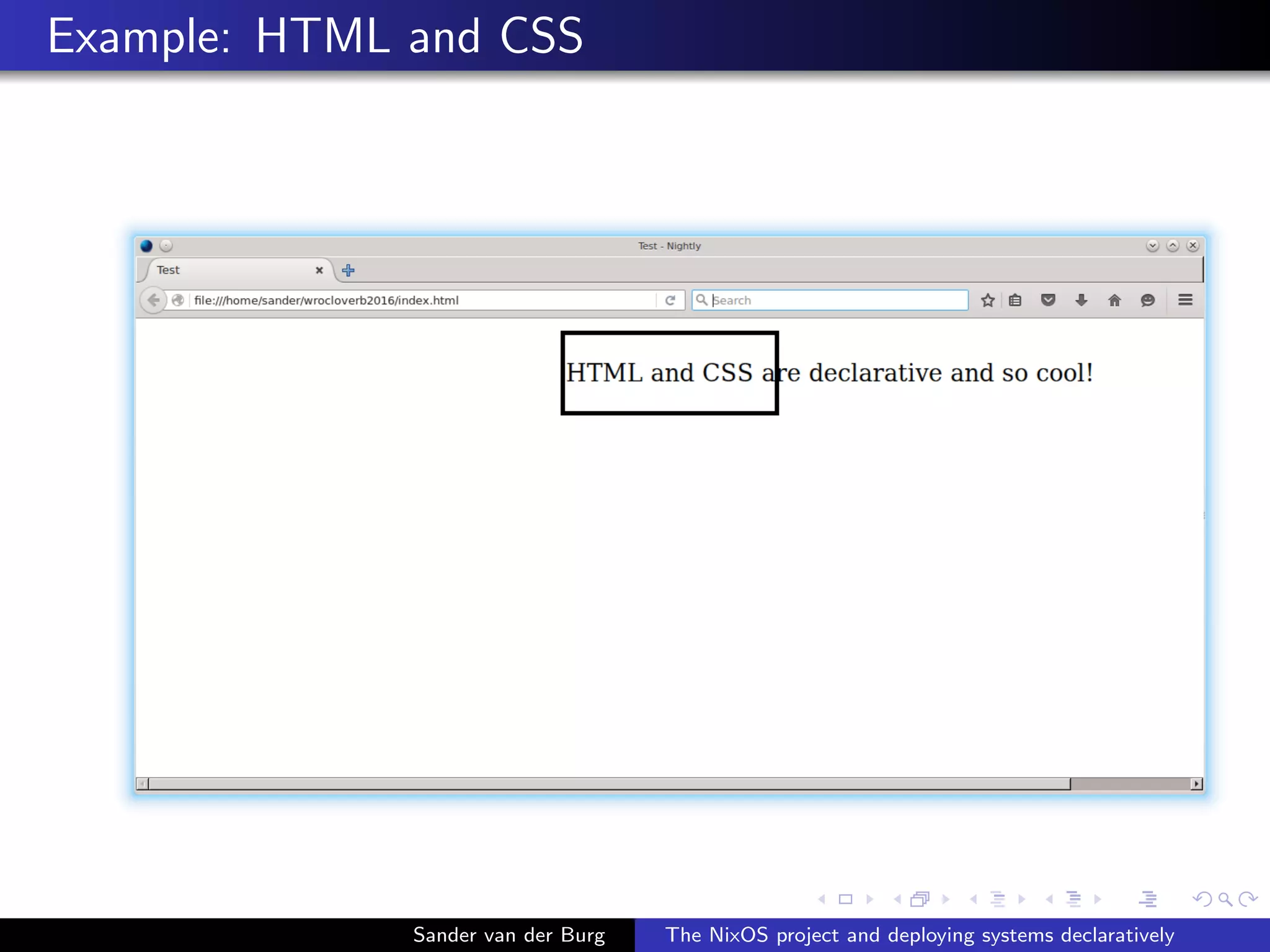Click the Nightly globe icon in title bar

pos(146,246)
